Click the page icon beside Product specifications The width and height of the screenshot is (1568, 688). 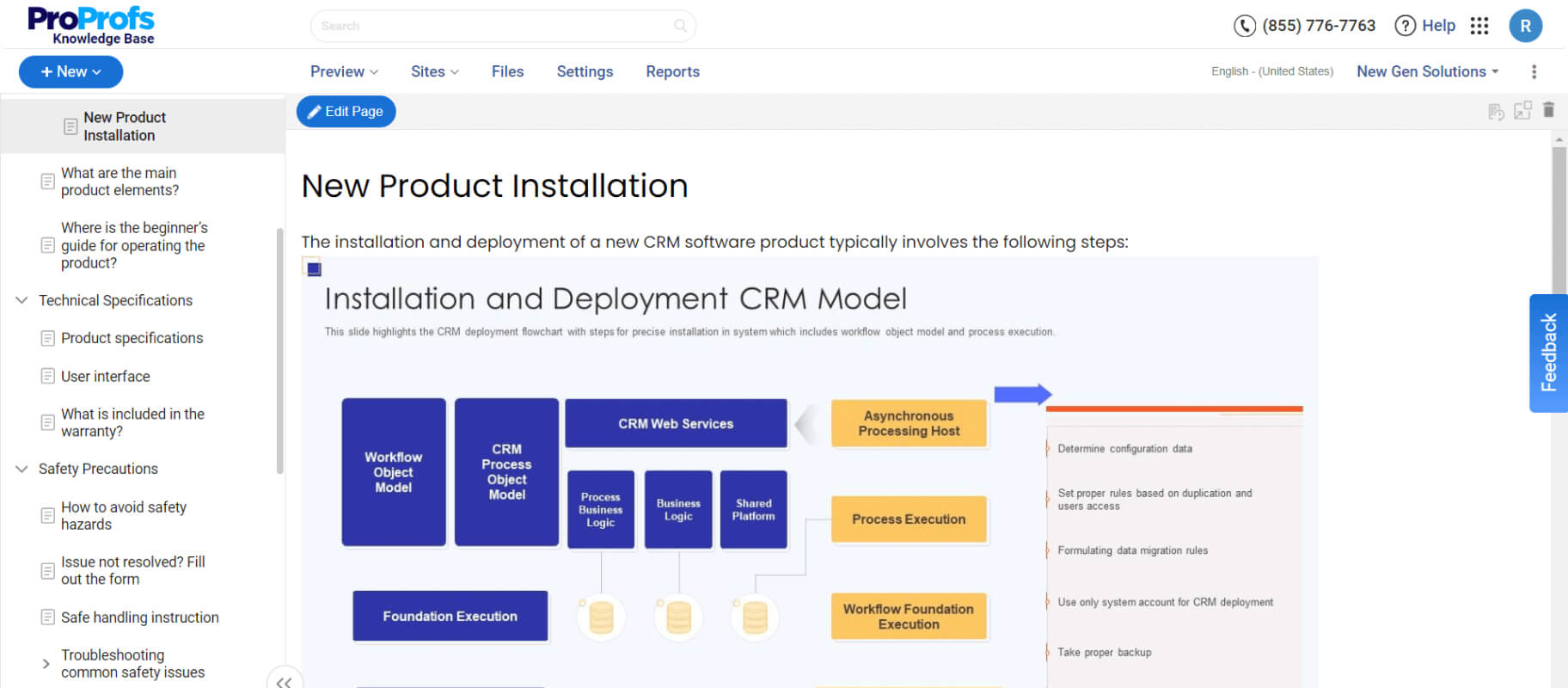click(x=48, y=338)
